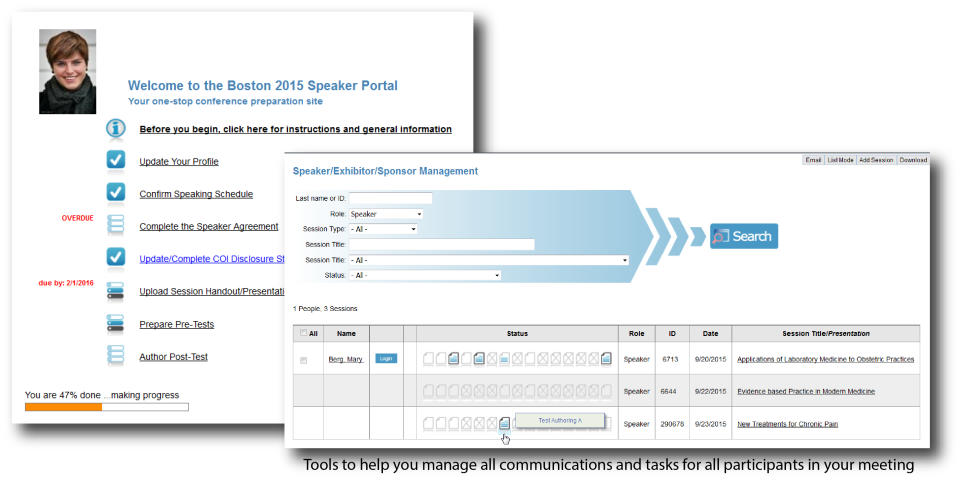Open the Berg, Mary name link
960x479 pixels.
[x=346, y=360]
